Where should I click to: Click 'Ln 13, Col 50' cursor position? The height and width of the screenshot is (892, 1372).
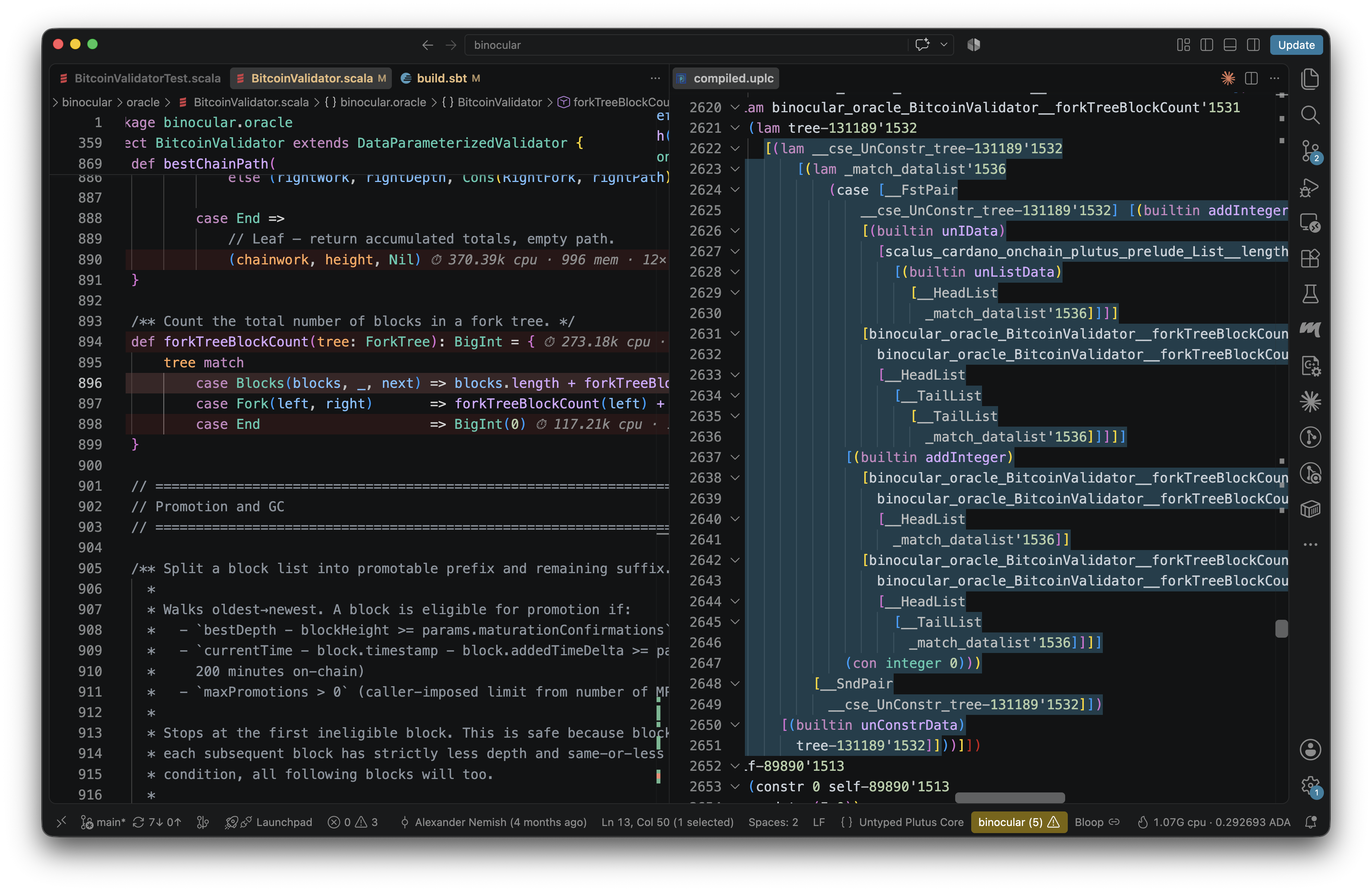667,822
